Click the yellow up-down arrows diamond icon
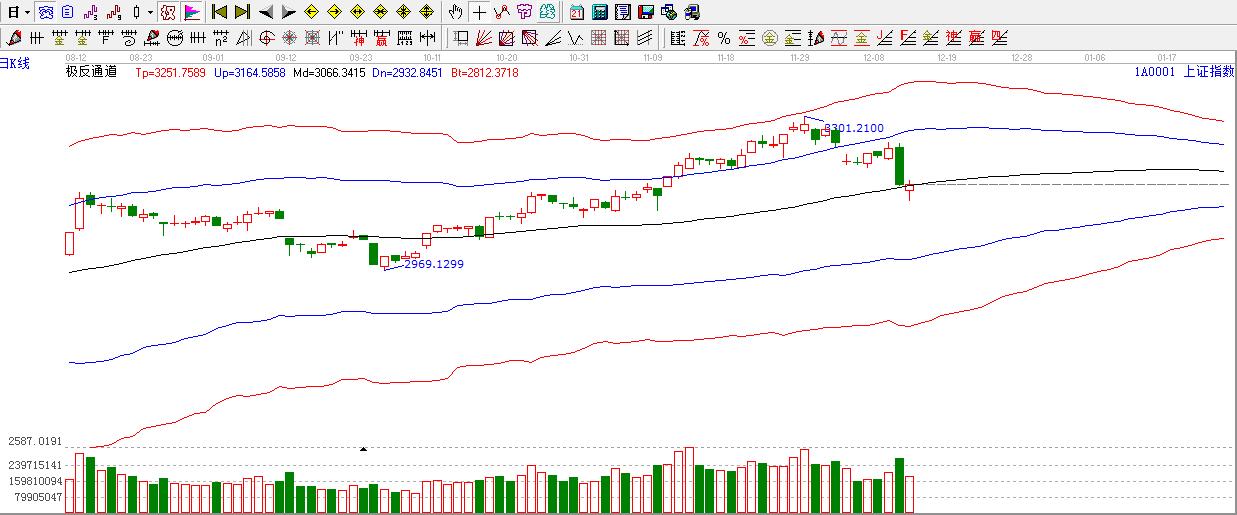This screenshot has height=515, width=1237. click(x=426, y=12)
